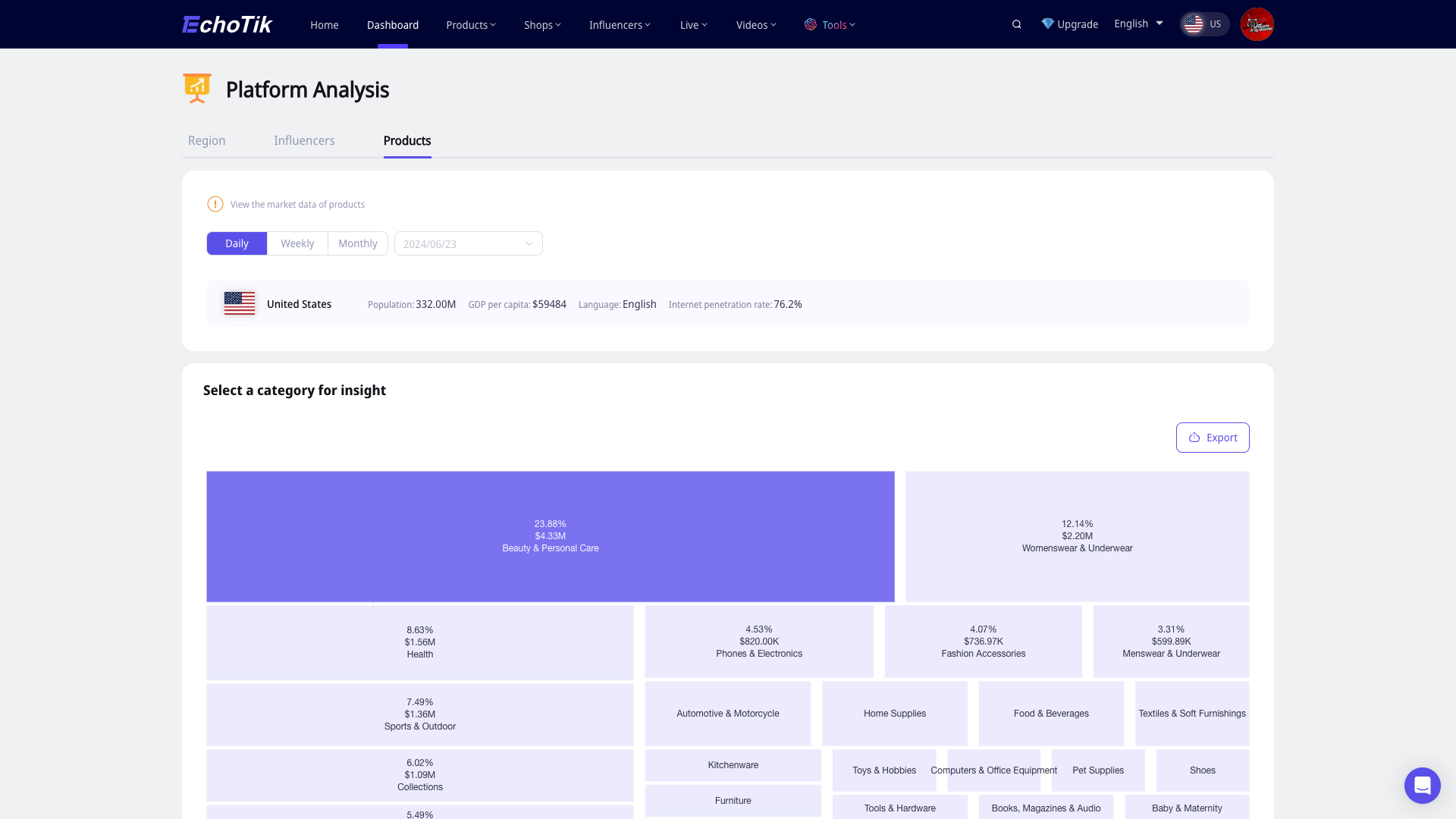
Task: Select the Weekly data view
Action: tap(297, 243)
